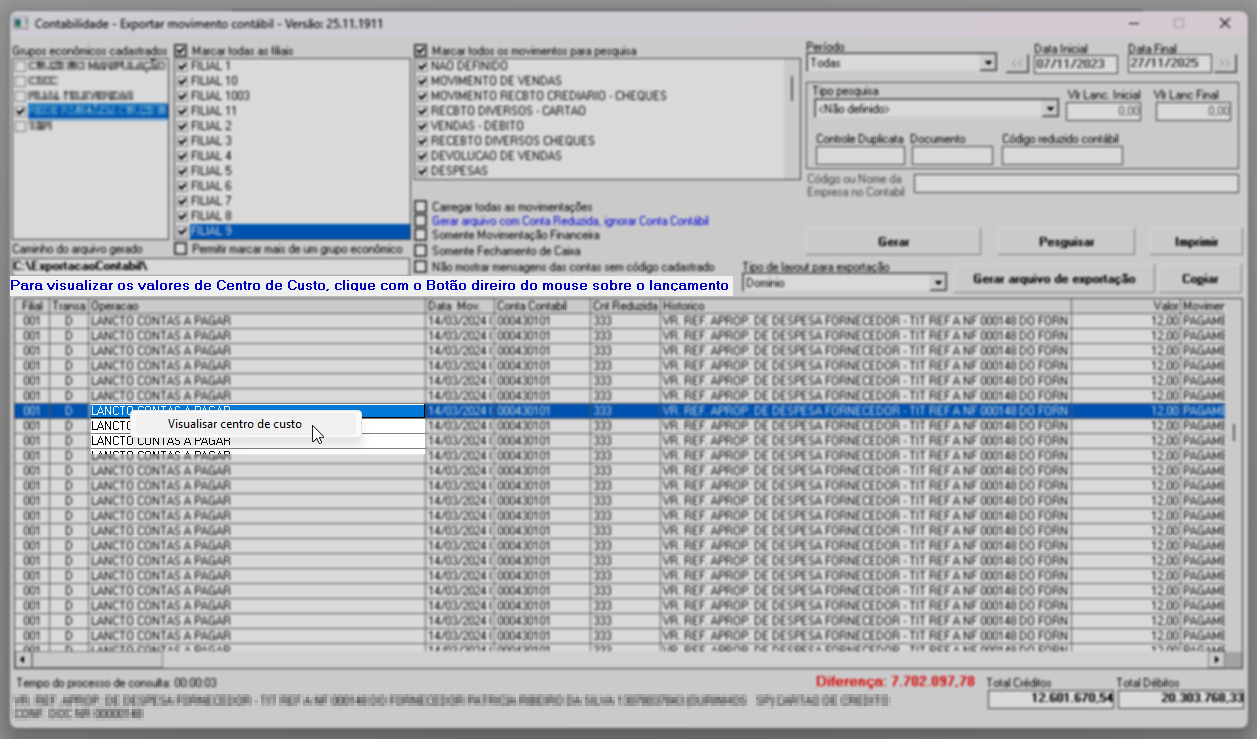Check 'Carregar todas as movimentações' box
This screenshot has height=739, width=1257.
click(421, 206)
